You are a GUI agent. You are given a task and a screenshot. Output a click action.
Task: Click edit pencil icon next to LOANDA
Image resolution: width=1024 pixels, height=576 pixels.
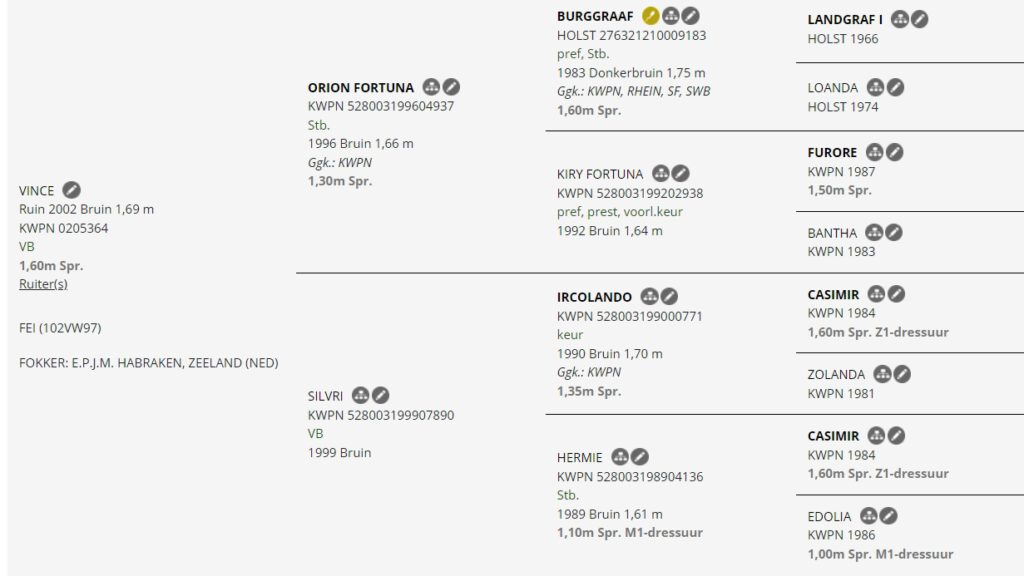895,88
